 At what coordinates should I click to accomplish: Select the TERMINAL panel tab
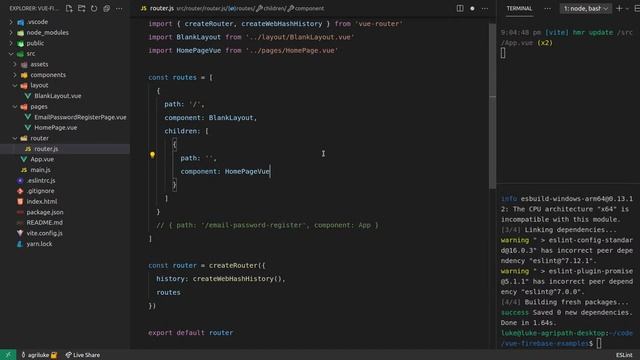click(x=519, y=8)
